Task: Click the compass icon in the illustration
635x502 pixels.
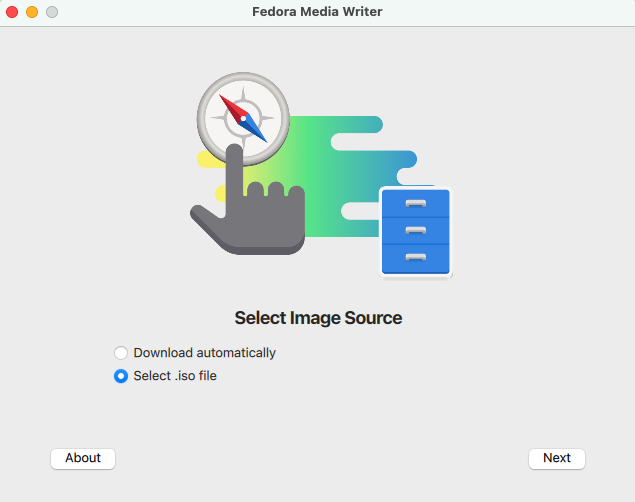Action: [x=243, y=118]
